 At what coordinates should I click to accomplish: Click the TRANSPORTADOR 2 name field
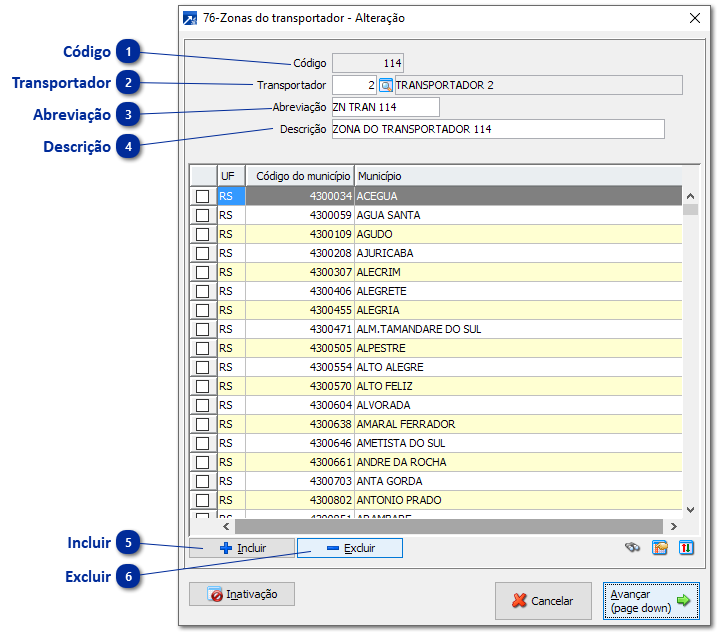click(x=538, y=85)
